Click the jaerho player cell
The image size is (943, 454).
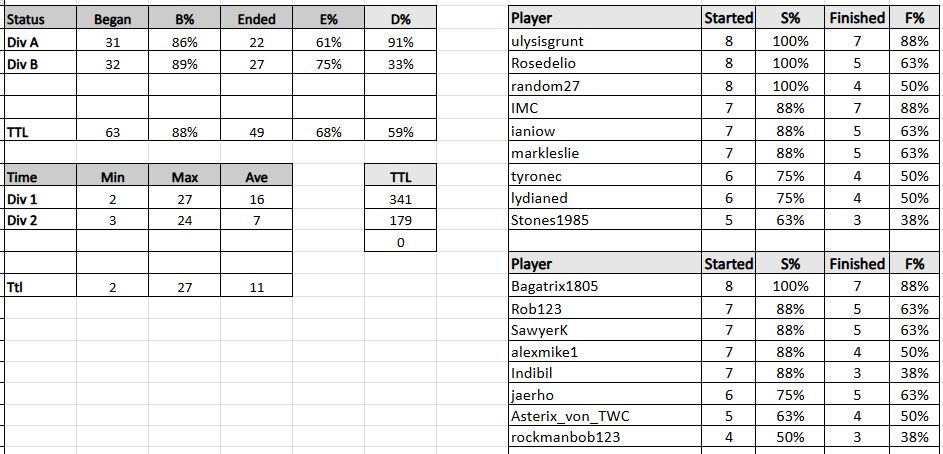point(606,394)
